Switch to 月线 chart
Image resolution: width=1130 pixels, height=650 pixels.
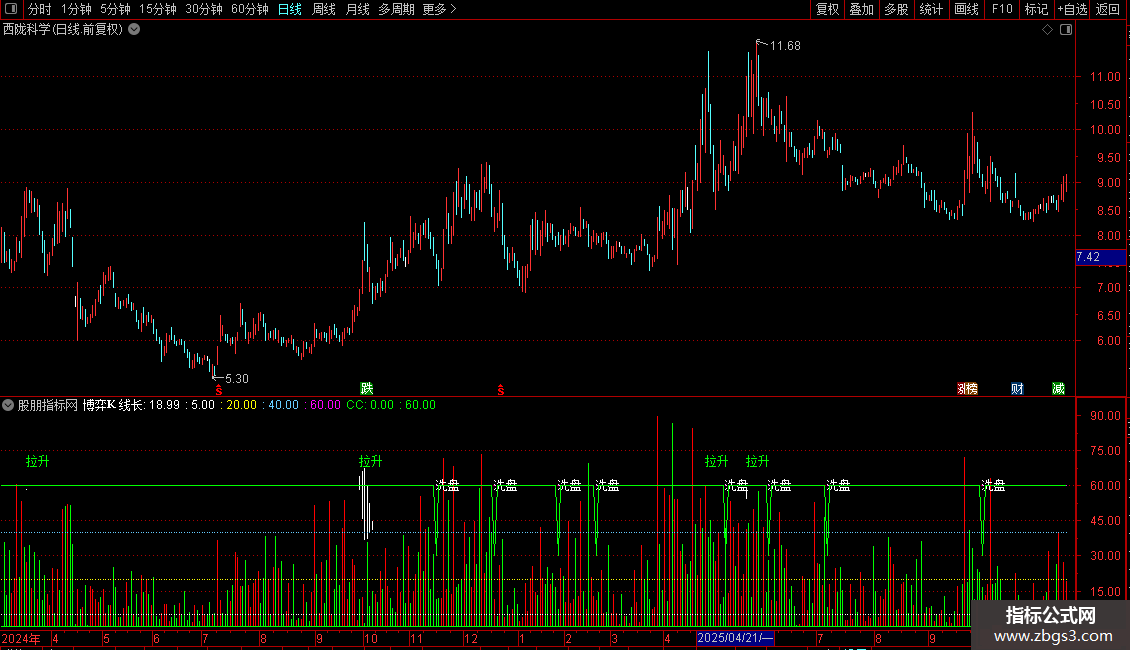[x=357, y=9]
